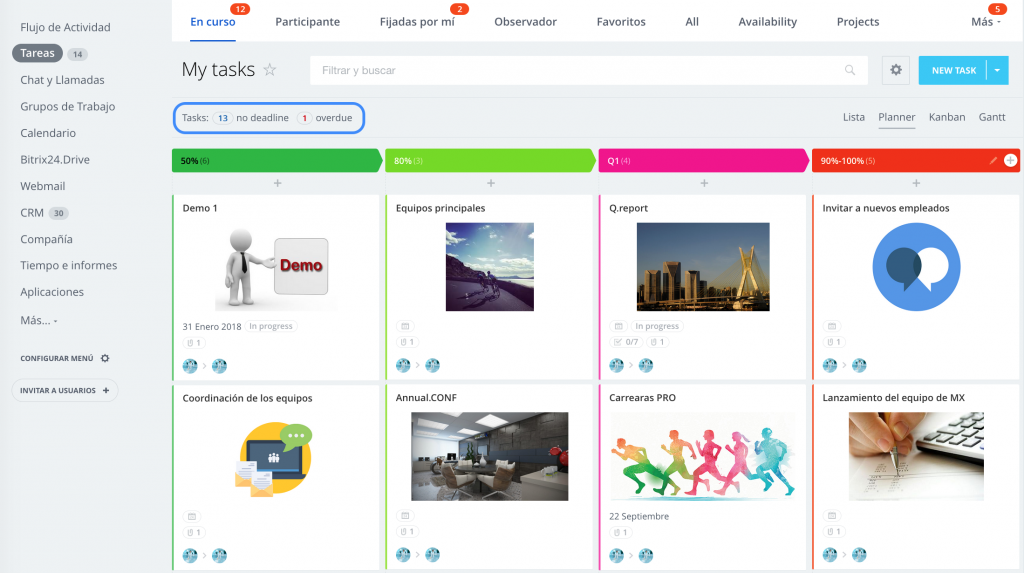Filter by 13 no deadline tasks

(251, 118)
